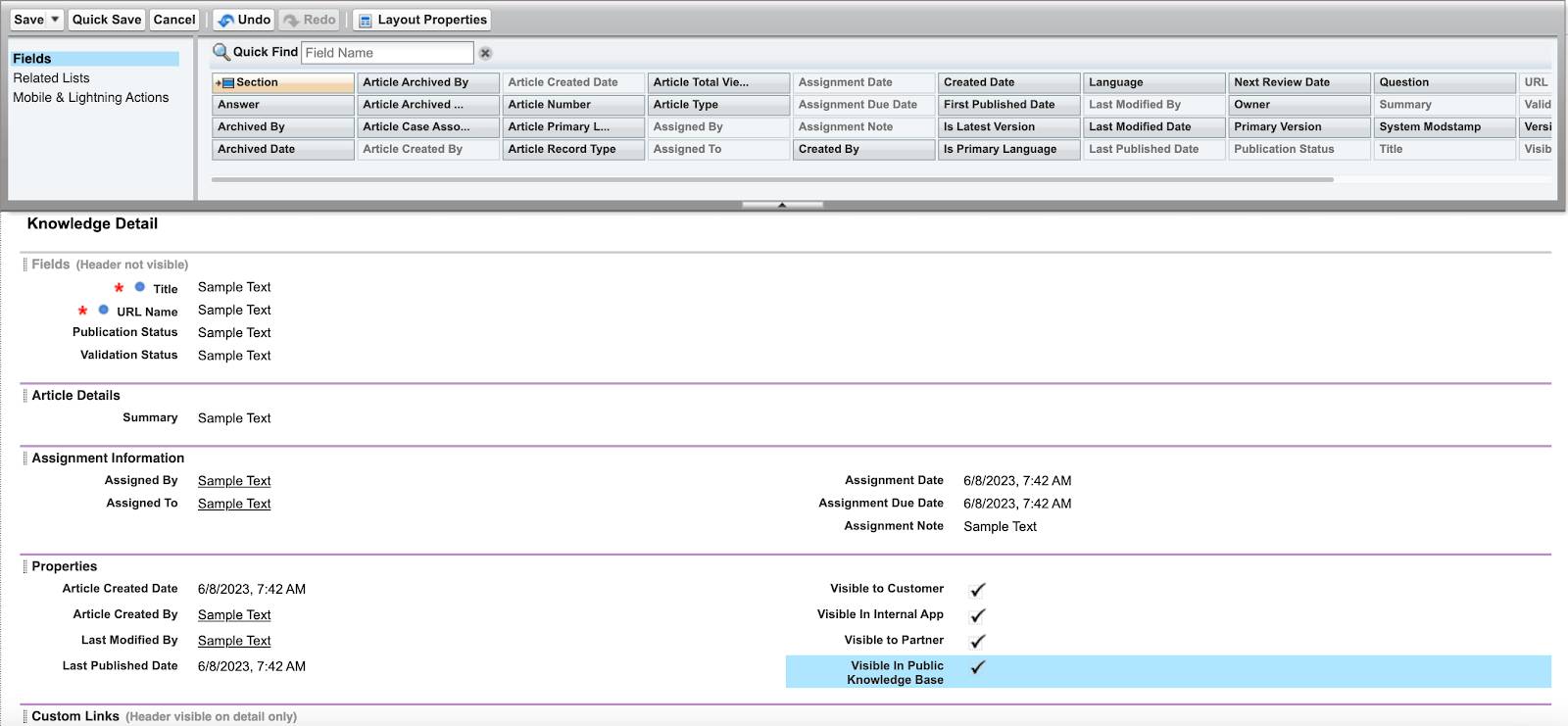Viewport: 1568px width, 726px height.
Task: Select the Created By palette field
Action: [863, 149]
